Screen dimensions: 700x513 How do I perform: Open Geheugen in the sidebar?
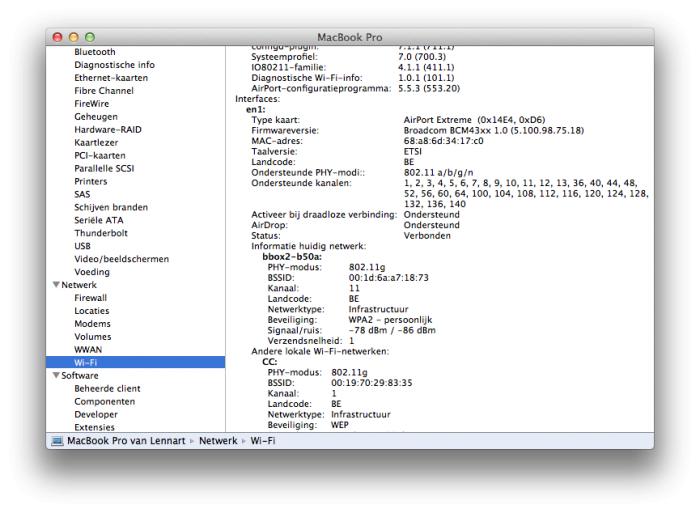pyautogui.click(x=96, y=117)
